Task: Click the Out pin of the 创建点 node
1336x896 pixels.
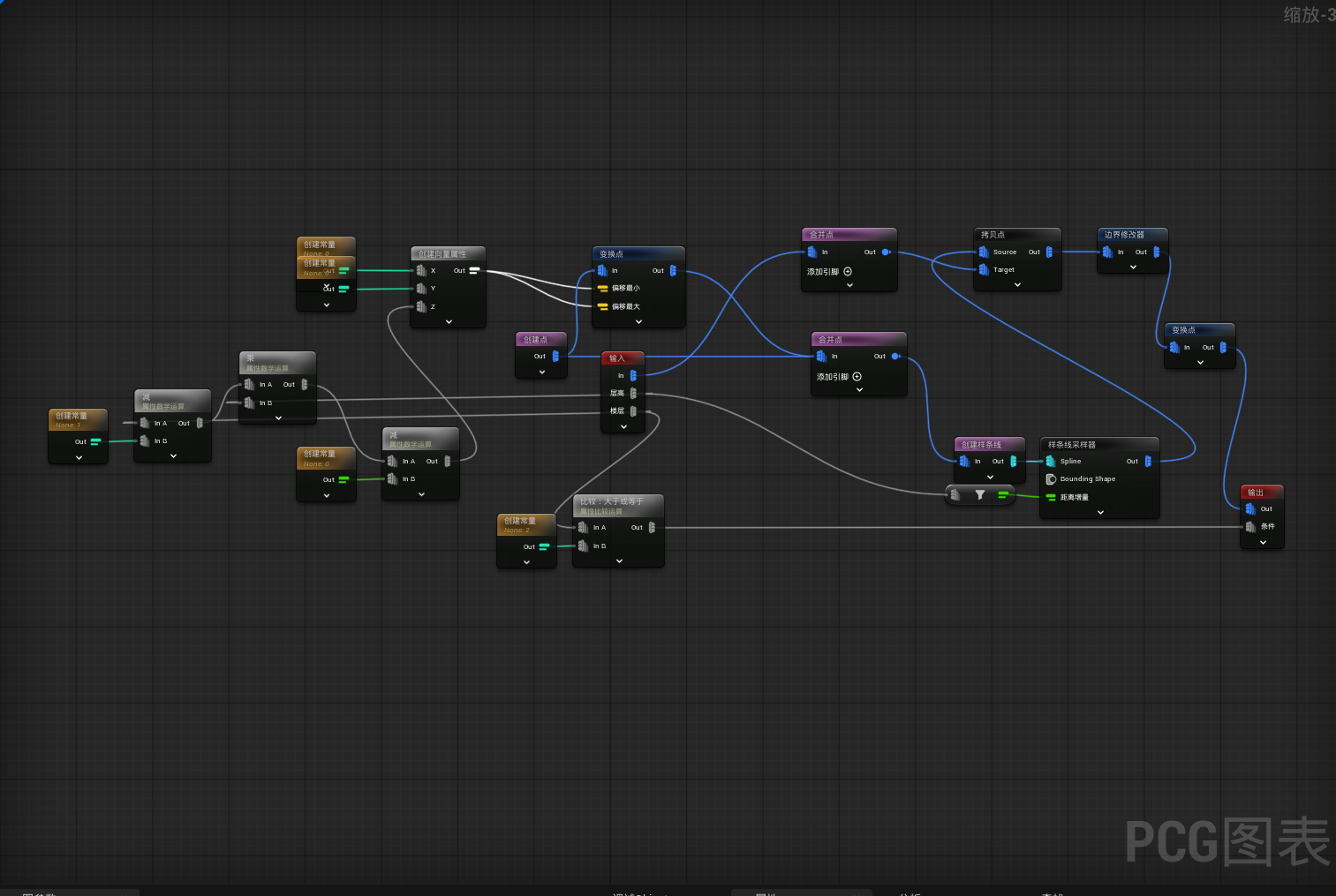Action: (x=555, y=357)
